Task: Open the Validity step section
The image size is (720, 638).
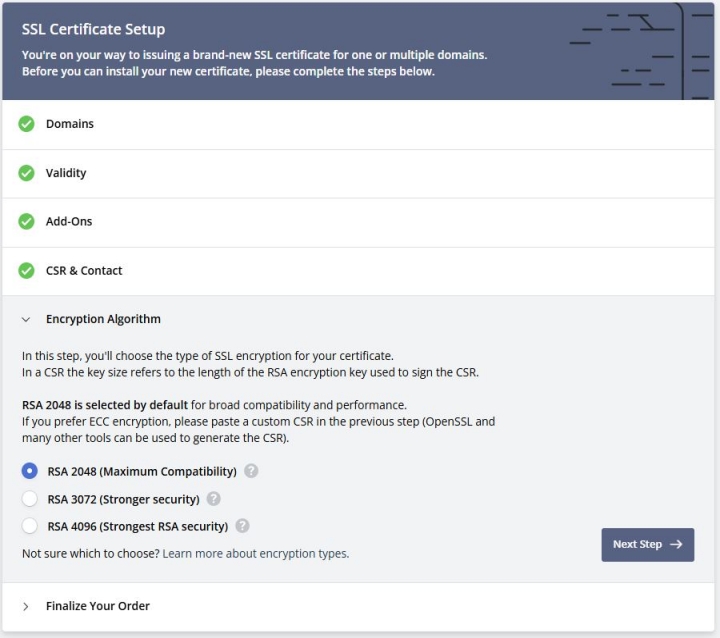Action: click(x=358, y=174)
